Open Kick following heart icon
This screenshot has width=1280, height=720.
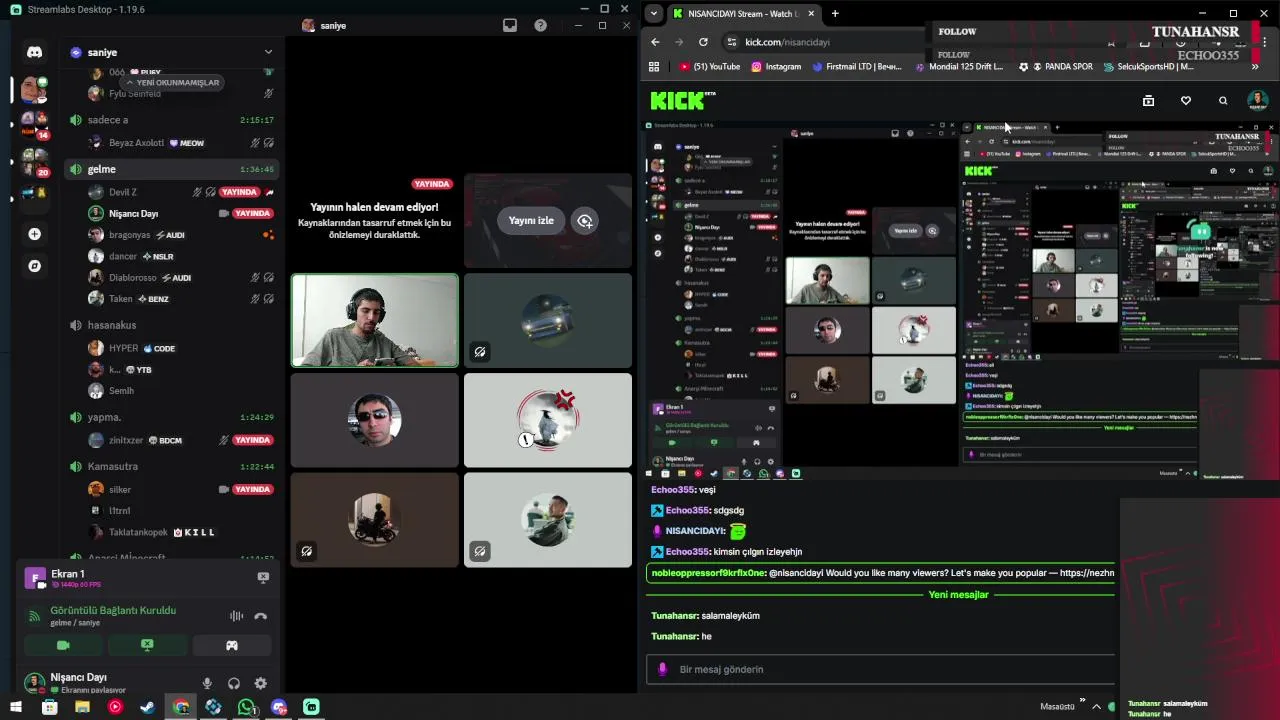point(1186,100)
